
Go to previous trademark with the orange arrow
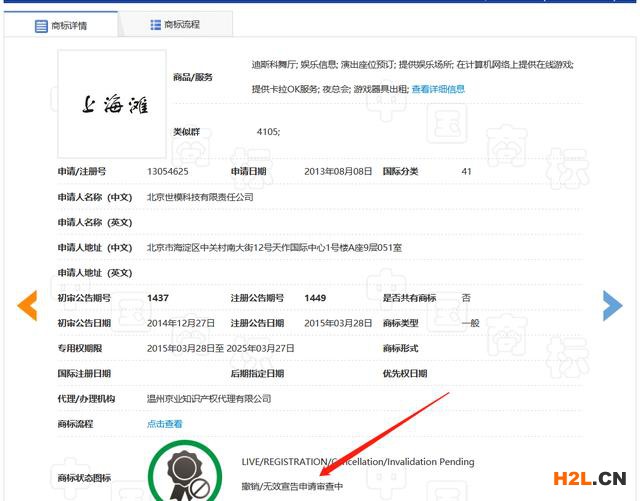(x=28, y=305)
